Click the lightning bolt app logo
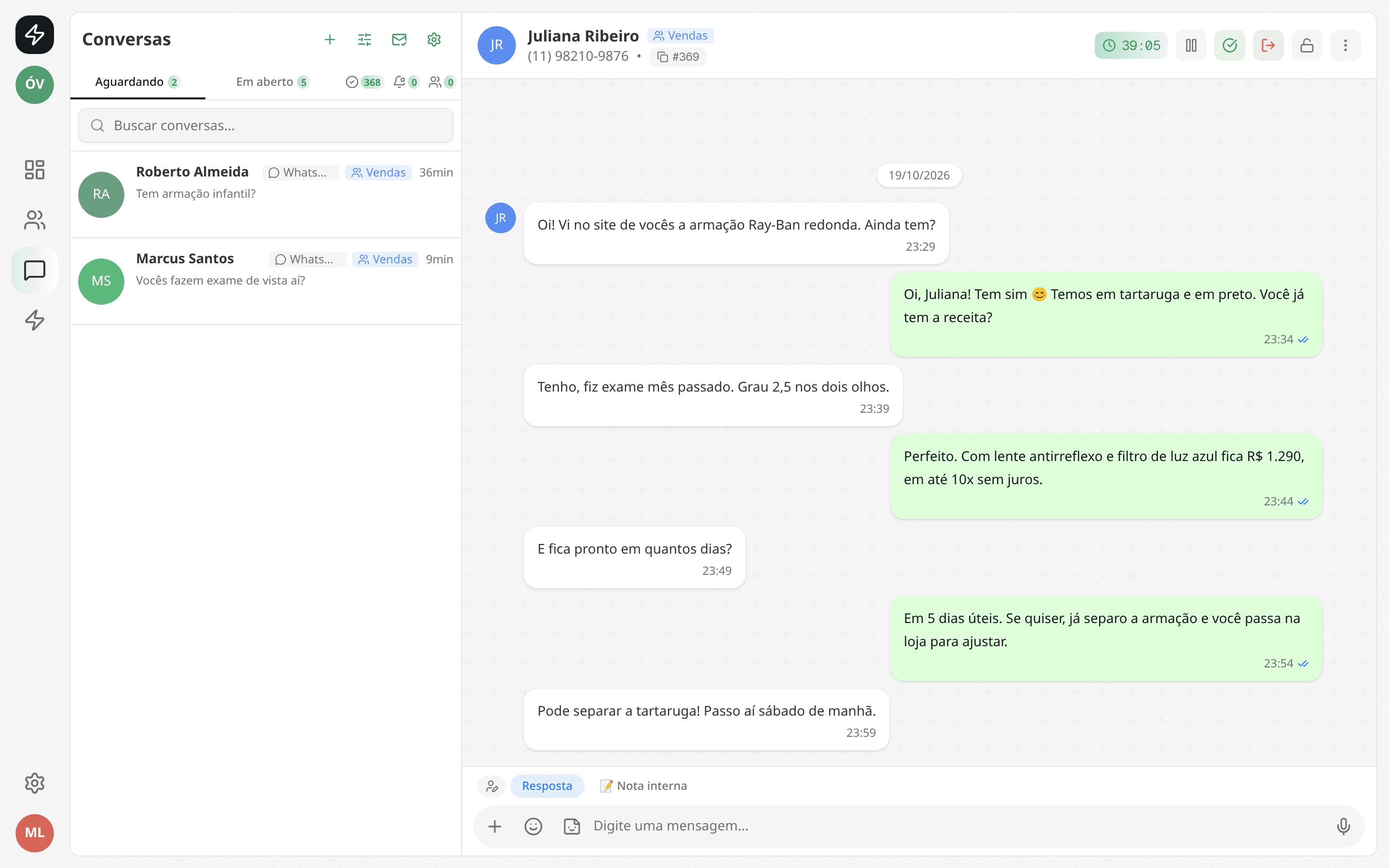Viewport: 1389px width, 868px height. pos(34,34)
